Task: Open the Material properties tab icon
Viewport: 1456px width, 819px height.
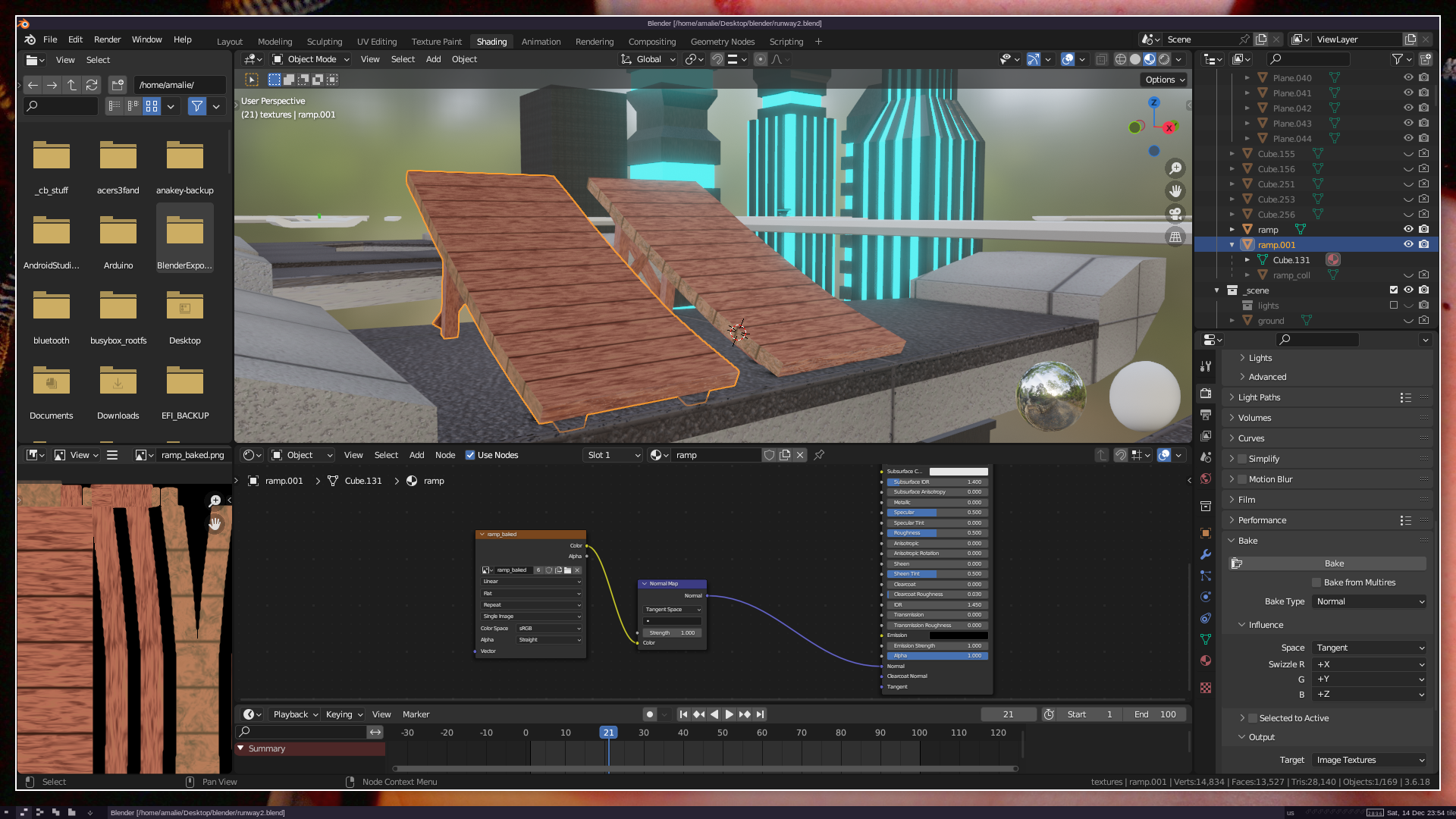Action: coord(1206,661)
